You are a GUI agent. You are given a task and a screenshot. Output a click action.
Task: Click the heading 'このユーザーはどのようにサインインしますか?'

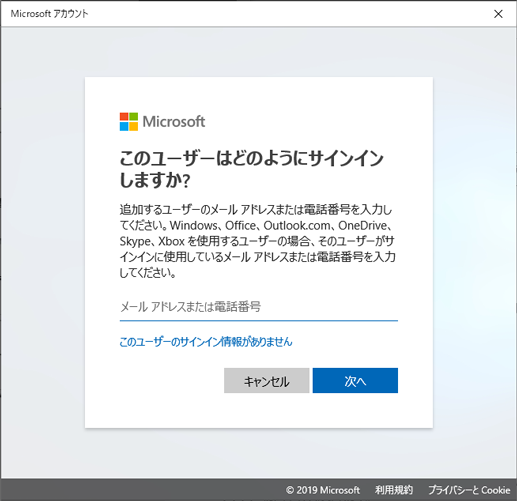click(x=252, y=169)
